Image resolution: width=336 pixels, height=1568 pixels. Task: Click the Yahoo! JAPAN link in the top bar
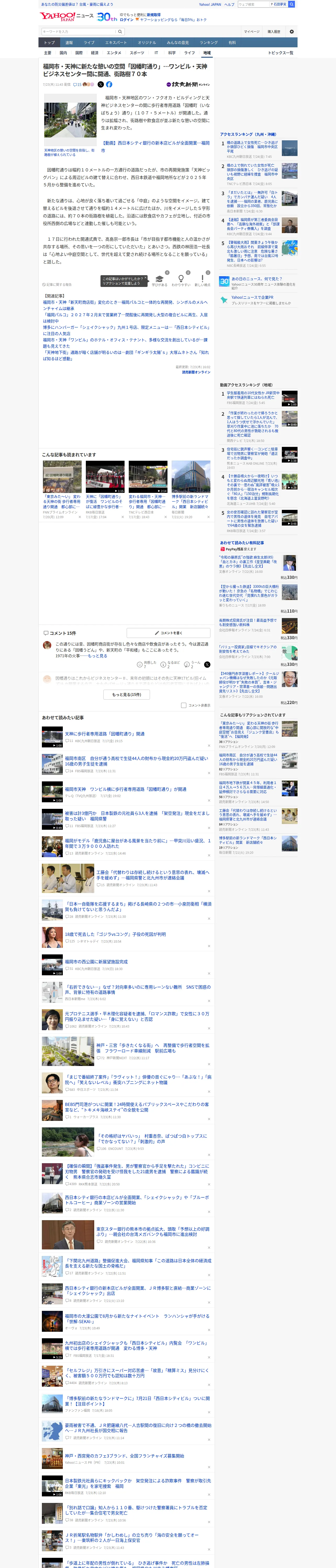tap(210, 4)
